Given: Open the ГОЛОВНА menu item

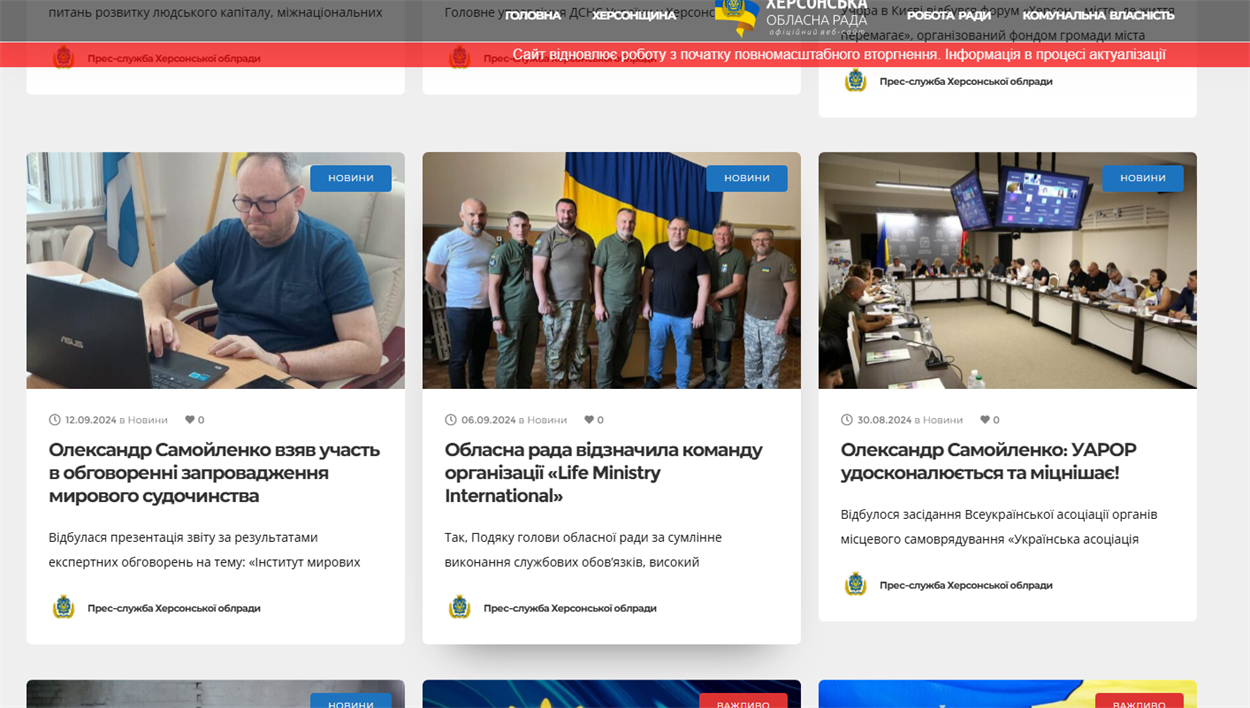Looking at the screenshot, I should coord(533,15).
